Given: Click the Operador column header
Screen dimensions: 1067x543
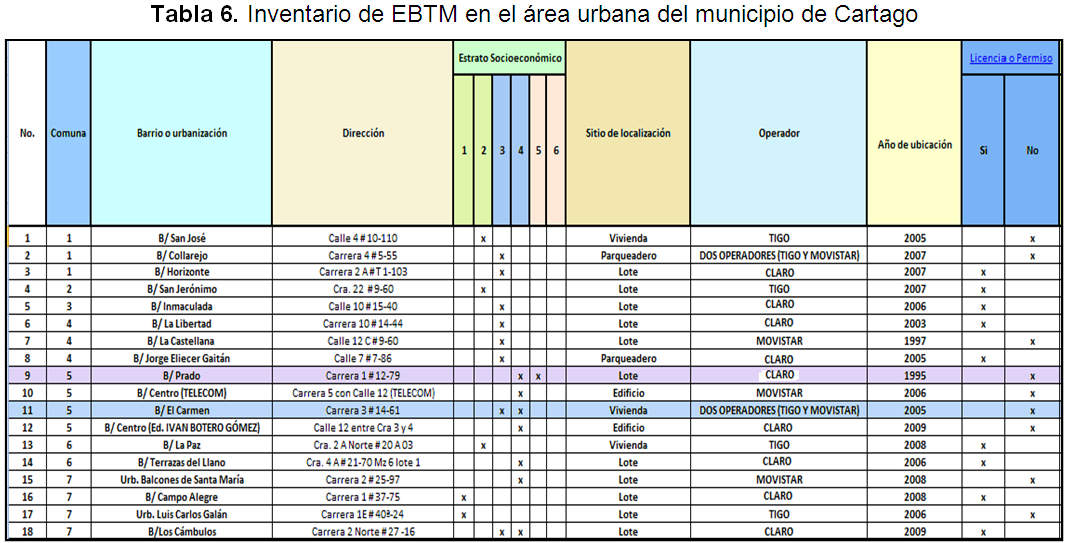Looking at the screenshot, I should click(x=778, y=133).
